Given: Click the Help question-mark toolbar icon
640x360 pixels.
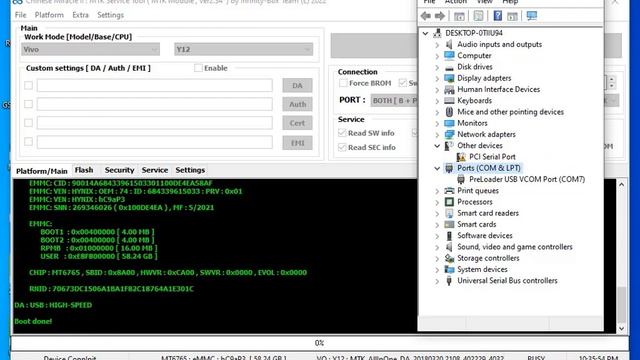Looking at the screenshot, I should coord(498,16).
